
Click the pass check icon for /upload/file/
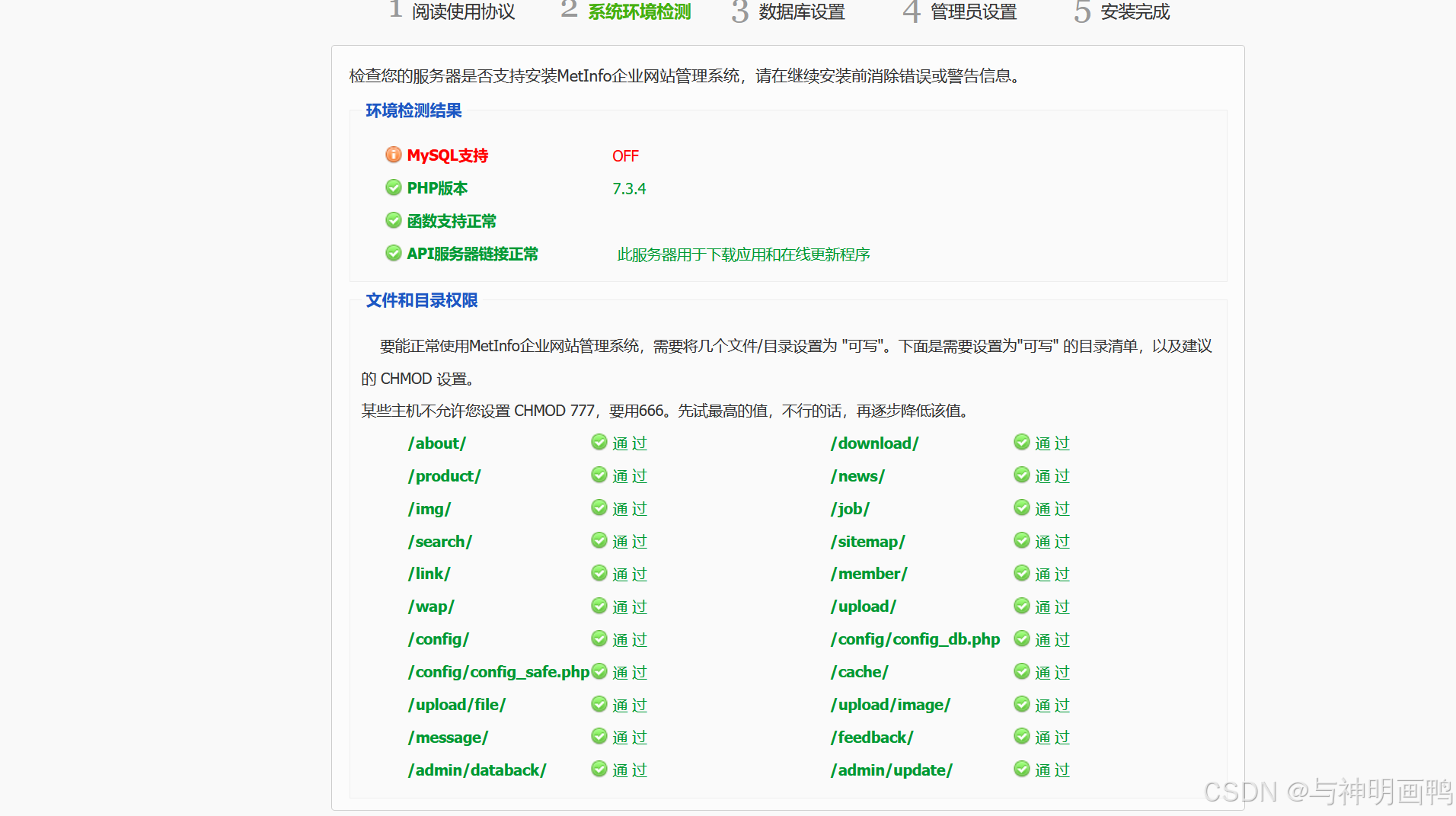tap(599, 704)
